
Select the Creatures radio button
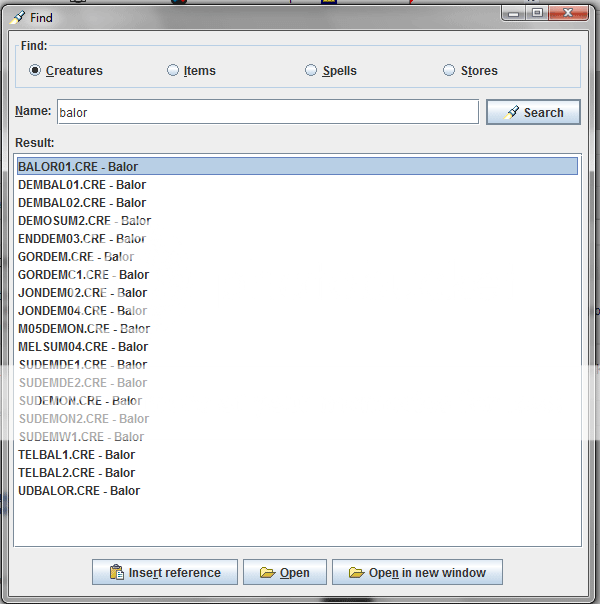tap(36, 71)
